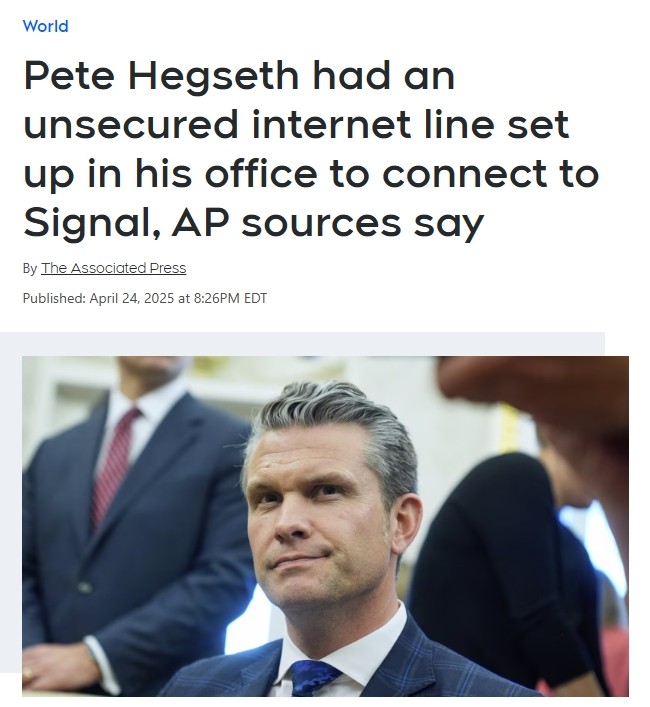Viewport: 650px width, 707px height.
Task: Open The Associated Press byline link
Action: 114,268
